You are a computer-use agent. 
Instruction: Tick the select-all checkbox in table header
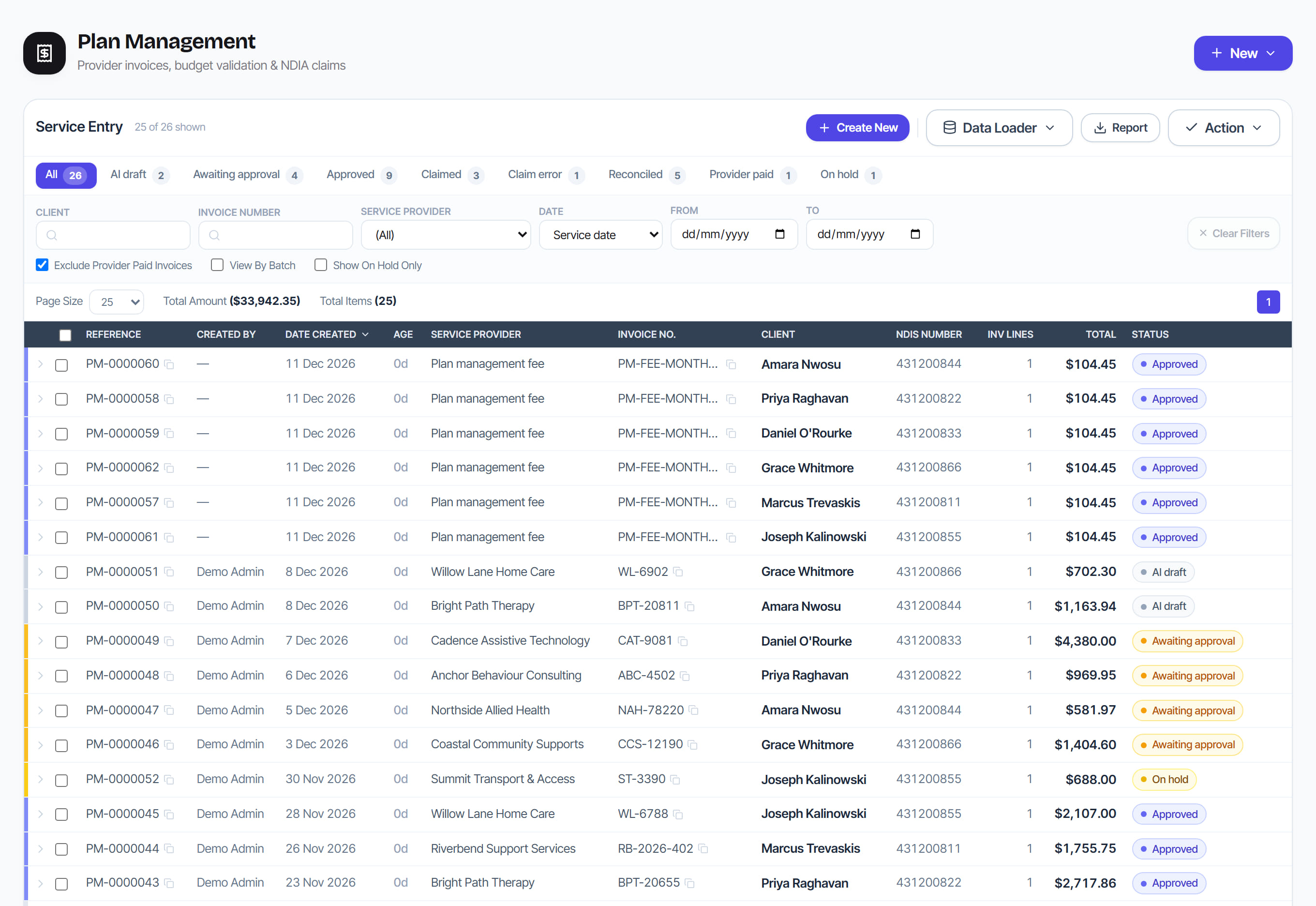(x=65, y=335)
